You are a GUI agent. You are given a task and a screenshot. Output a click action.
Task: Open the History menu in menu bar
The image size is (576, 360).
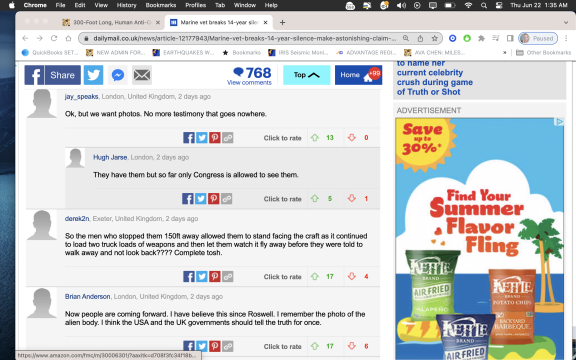[126, 5]
